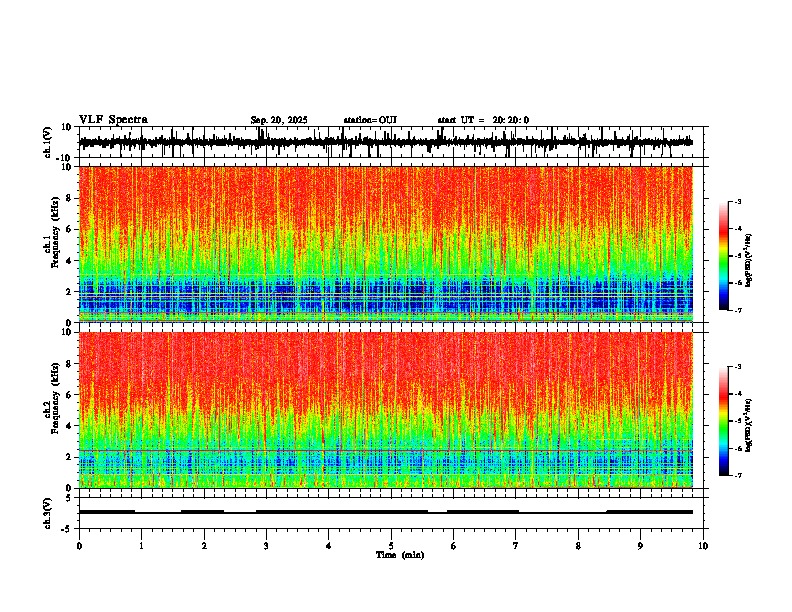Click the ch.2 color scale bar
Viewport: 792px width, 612px height.
(724, 421)
